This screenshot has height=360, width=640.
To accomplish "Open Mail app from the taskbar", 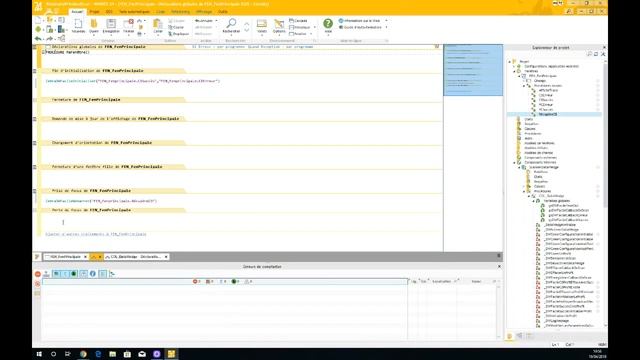I will [x=142, y=354].
